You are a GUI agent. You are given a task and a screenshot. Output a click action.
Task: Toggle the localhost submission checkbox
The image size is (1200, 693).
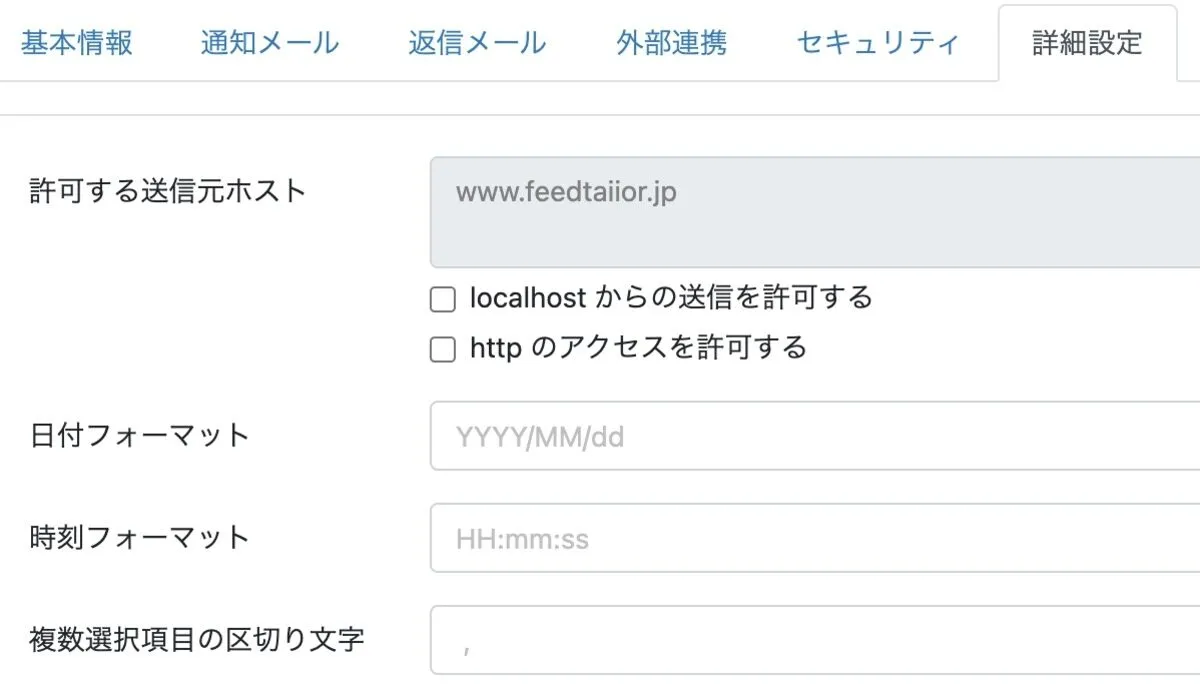click(x=441, y=298)
